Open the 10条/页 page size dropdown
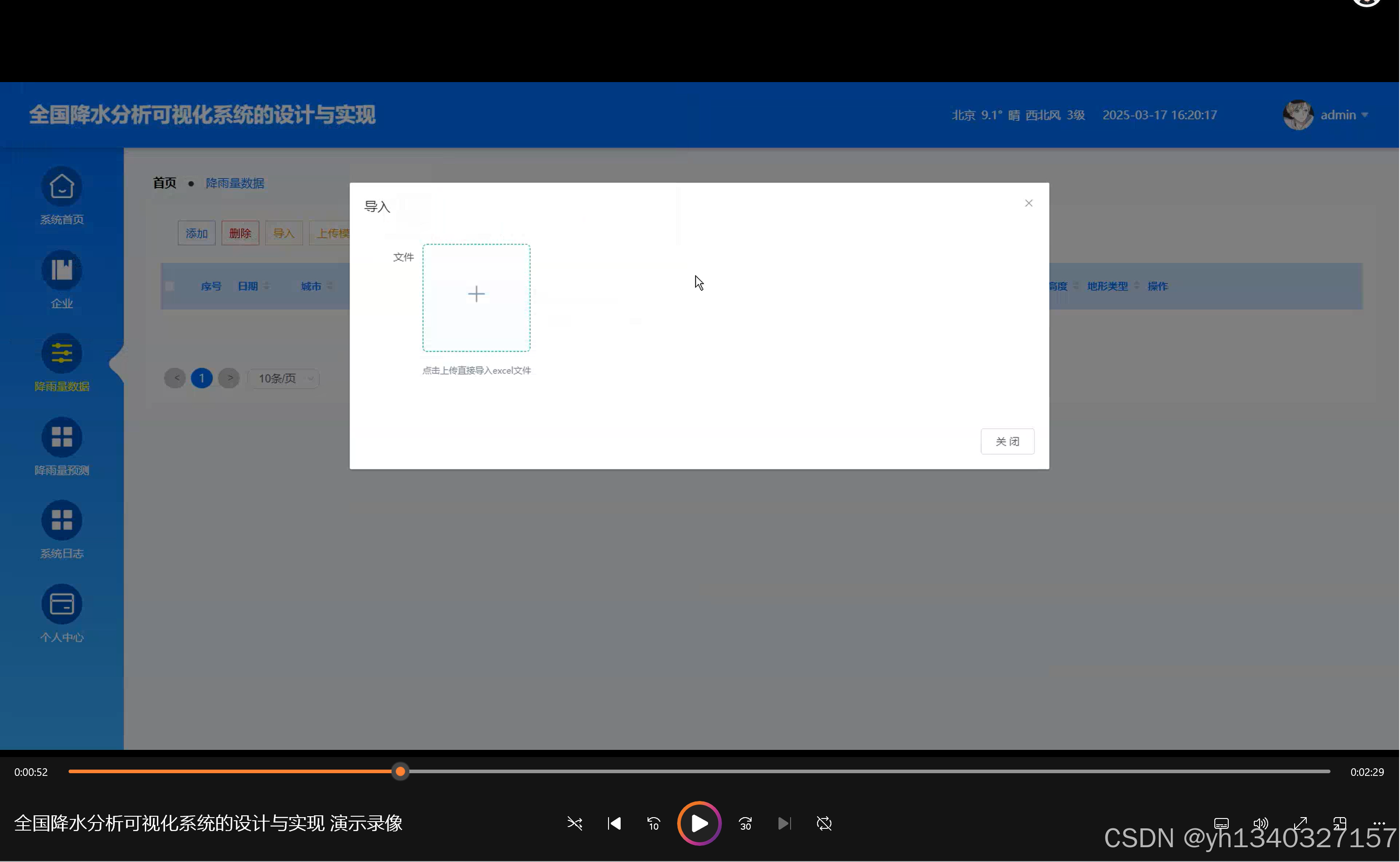 (x=283, y=378)
